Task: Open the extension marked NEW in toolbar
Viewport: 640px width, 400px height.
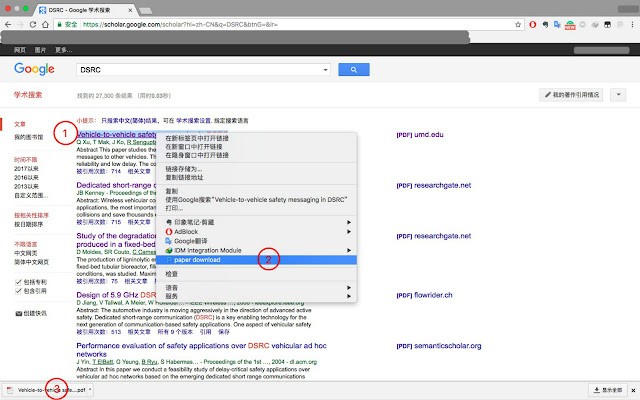Action: click(x=570, y=25)
